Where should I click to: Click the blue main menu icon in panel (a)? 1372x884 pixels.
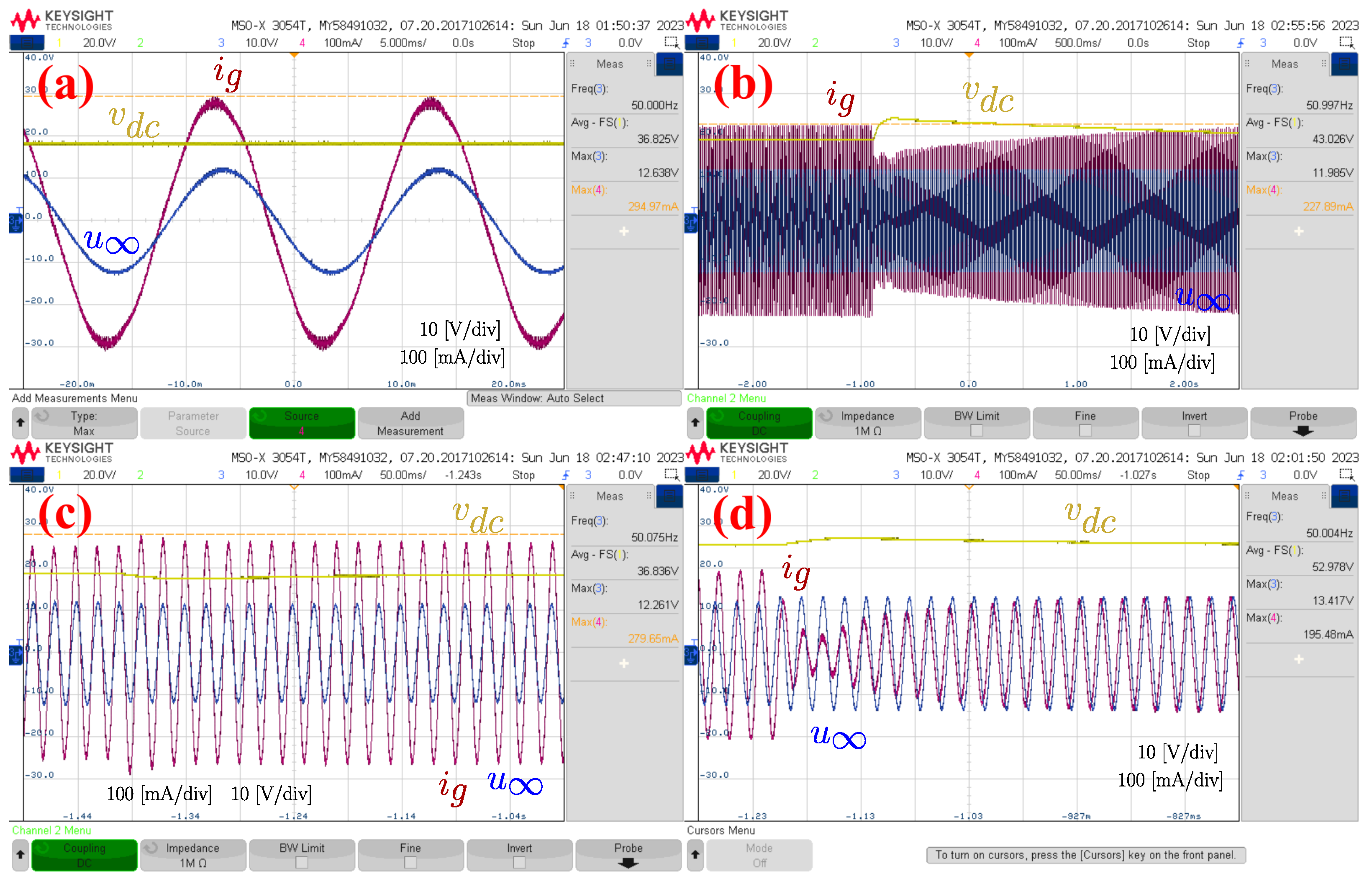pyautogui.click(x=26, y=42)
